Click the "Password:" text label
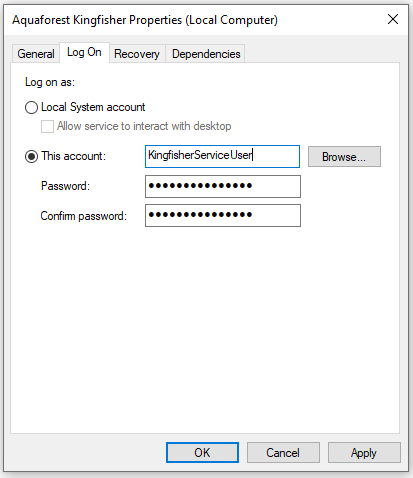 [x=65, y=186]
